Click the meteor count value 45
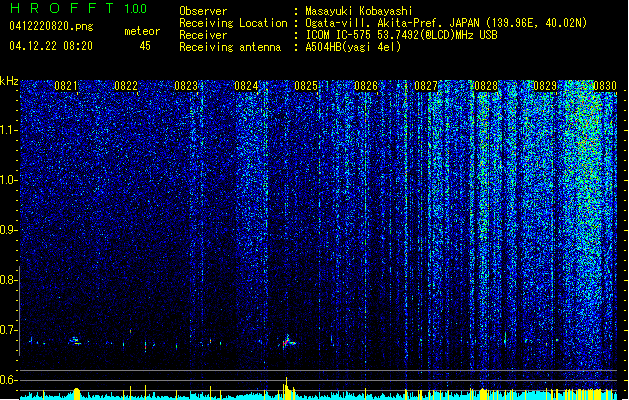The image size is (629, 400). [x=145, y=46]
